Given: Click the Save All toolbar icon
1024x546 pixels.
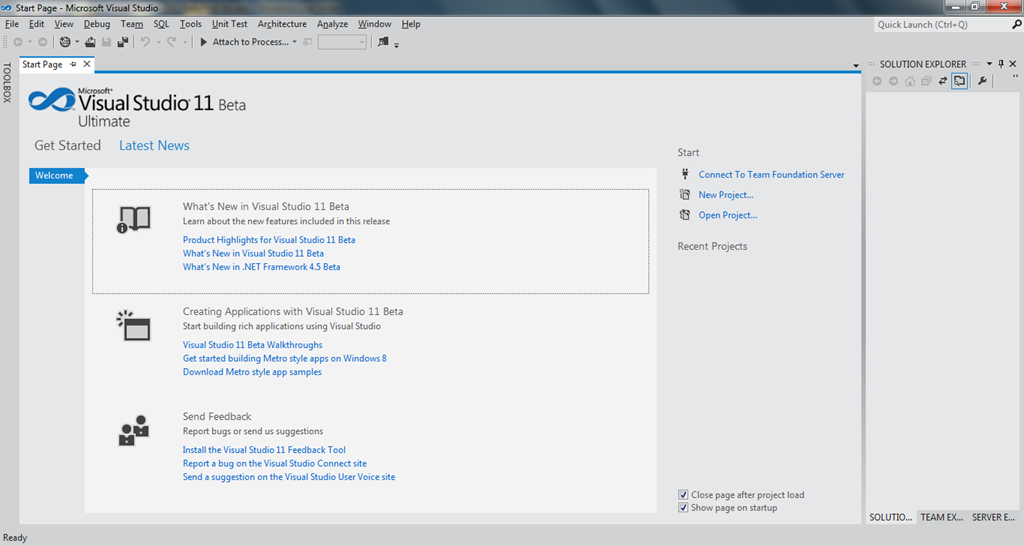Looking at the screenshot, I should coord(123,42).
